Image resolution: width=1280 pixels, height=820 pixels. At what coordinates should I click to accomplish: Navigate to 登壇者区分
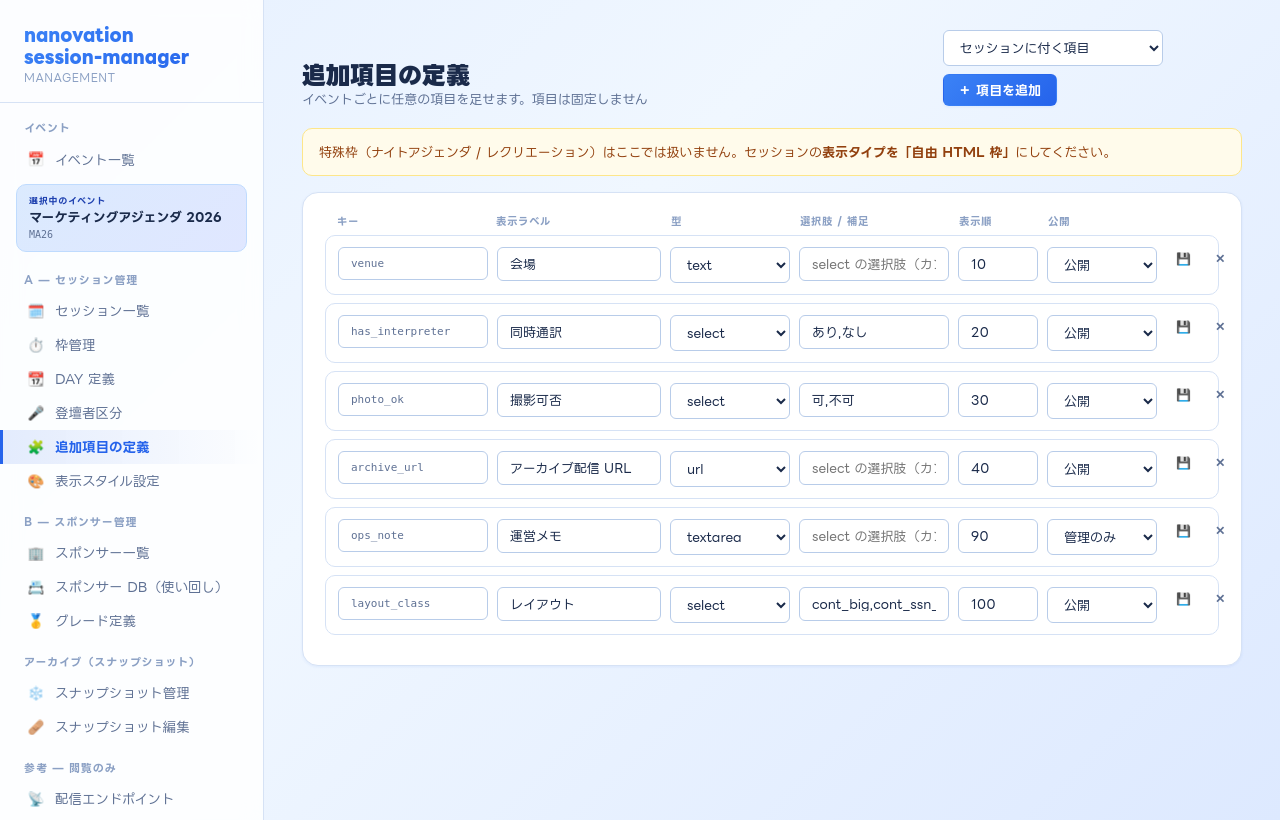click(x=131, y=413)
